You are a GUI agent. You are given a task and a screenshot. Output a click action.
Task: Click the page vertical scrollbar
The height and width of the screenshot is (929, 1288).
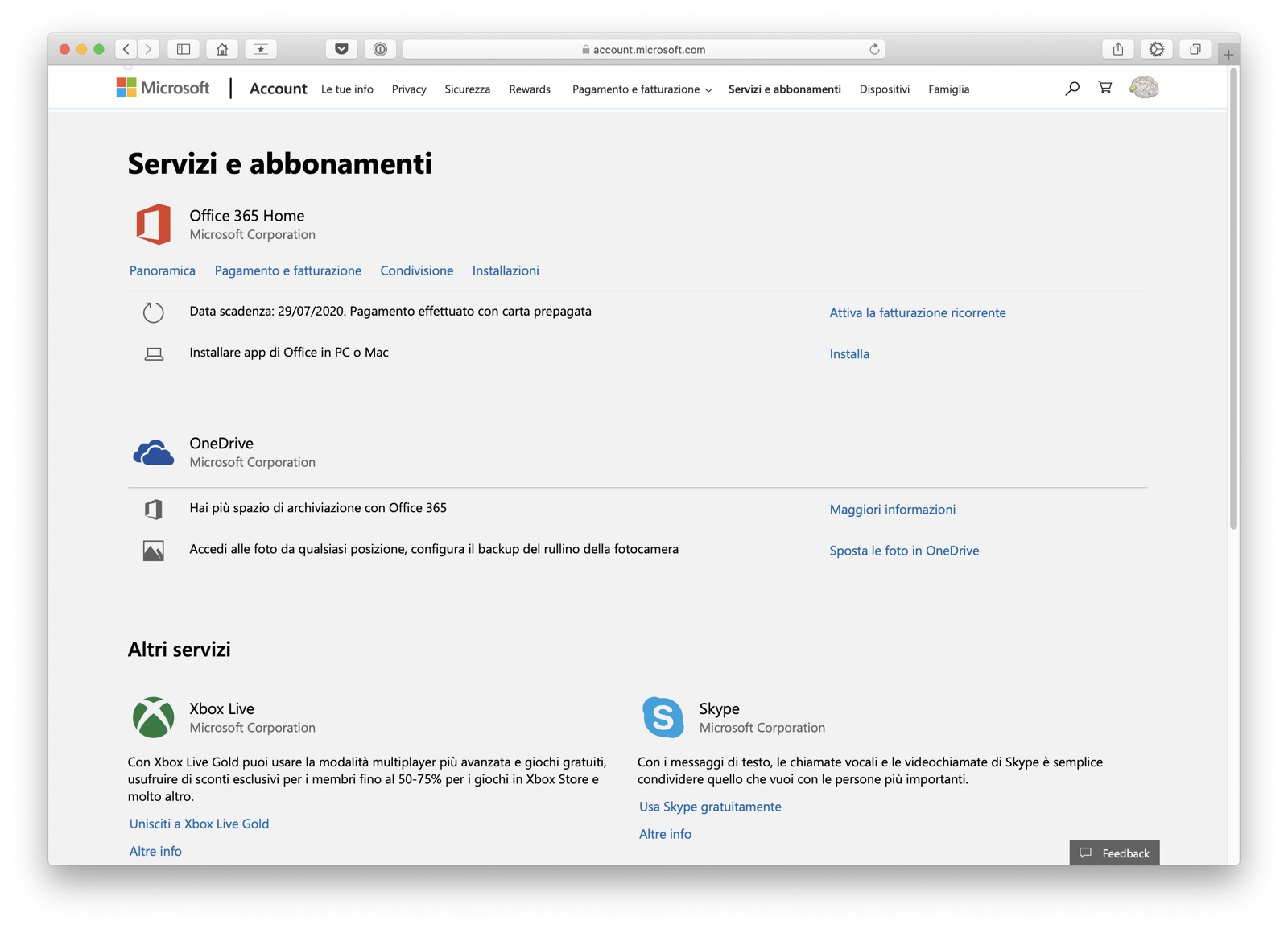click(x=1233, y=298)
